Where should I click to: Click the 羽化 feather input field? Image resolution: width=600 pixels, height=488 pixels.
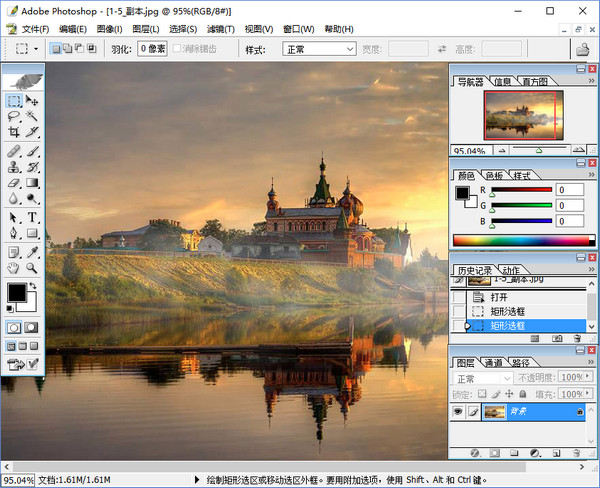[x=152, y=48]
